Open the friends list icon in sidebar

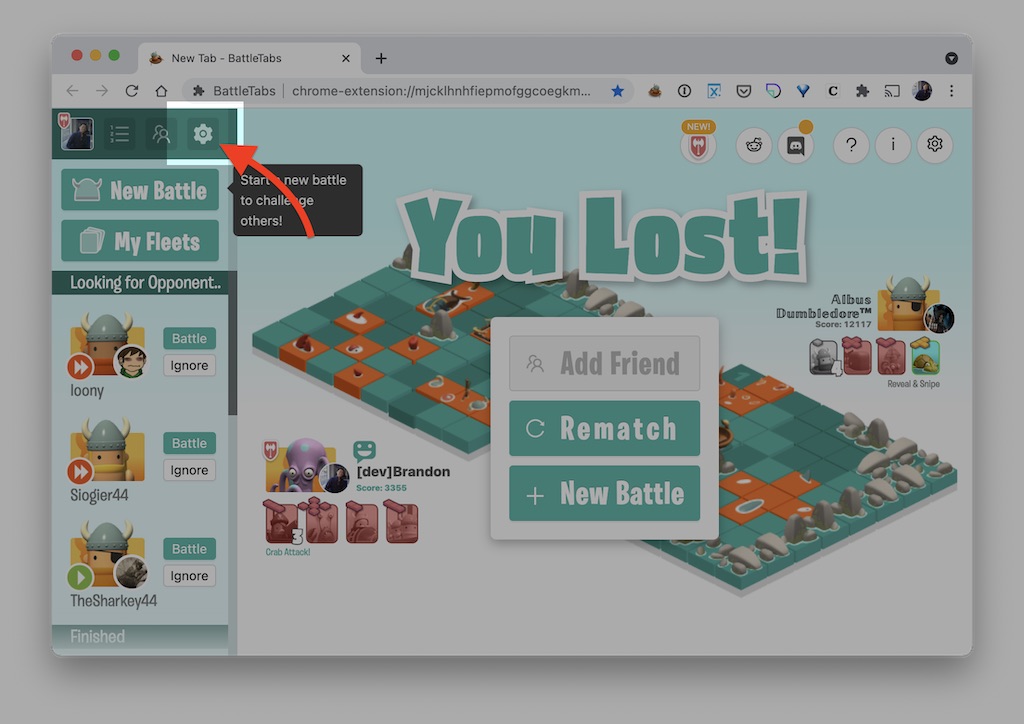coord(161,134)
